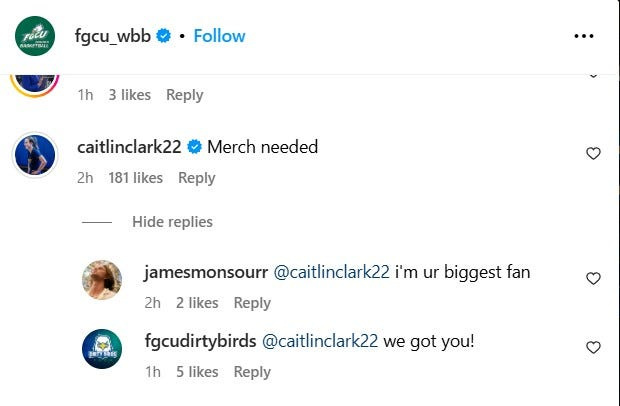Like fgcudirtybirds' reply with the heart
Viewport: 620px width, 406px height.
tap(593, 347)
